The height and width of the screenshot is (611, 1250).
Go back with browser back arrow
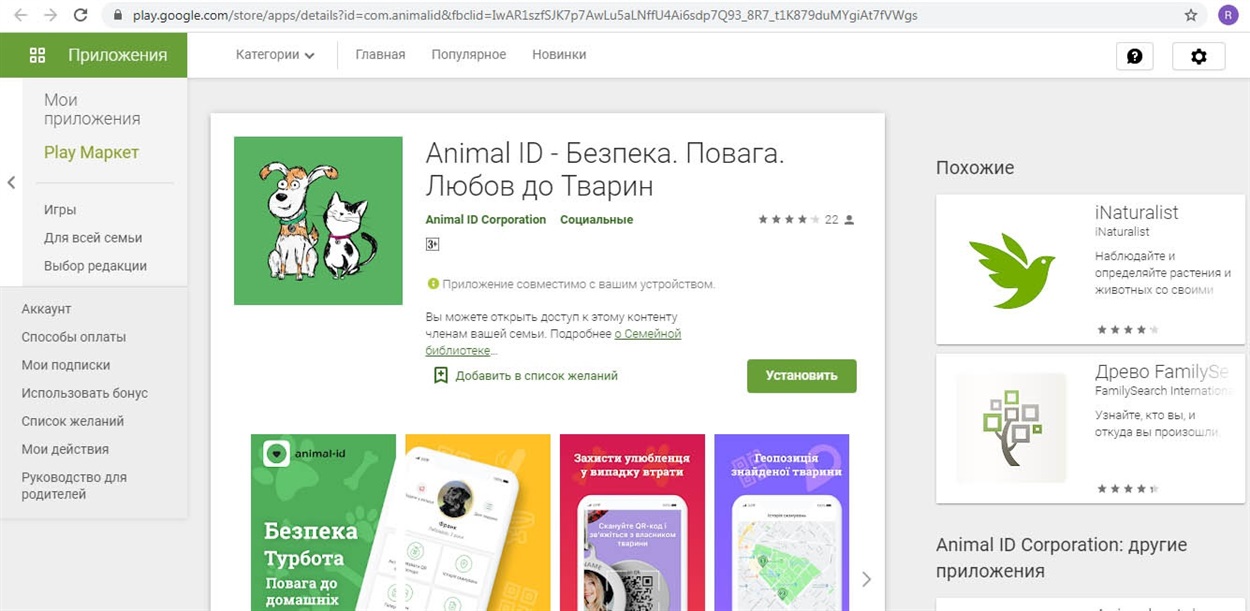click(x=20, y=15)
